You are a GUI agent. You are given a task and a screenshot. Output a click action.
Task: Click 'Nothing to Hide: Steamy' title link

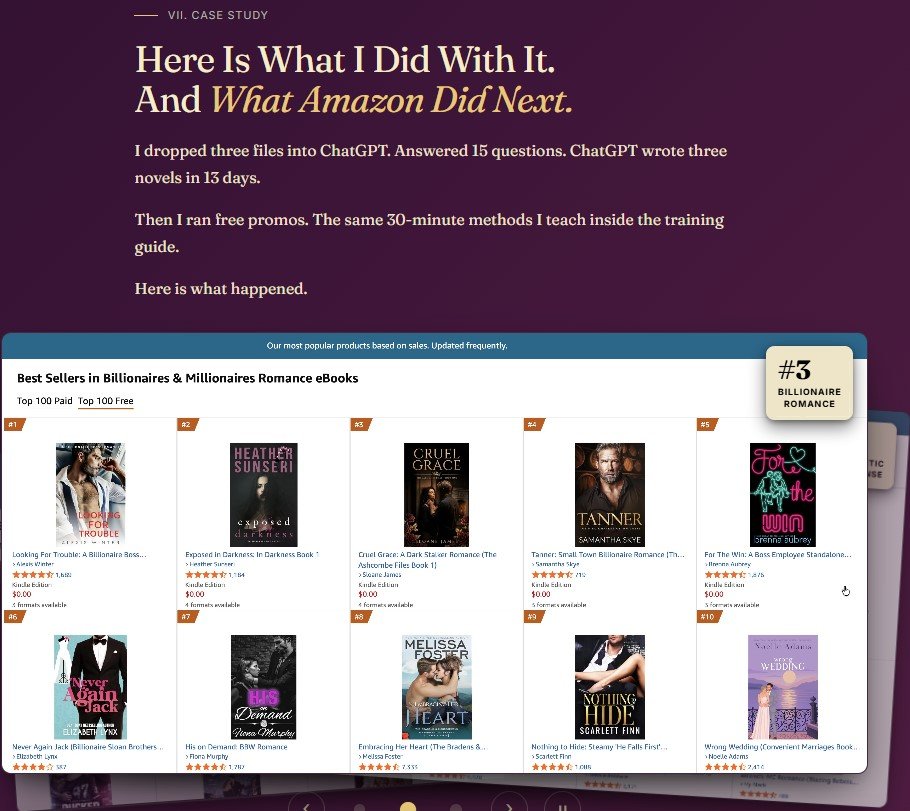(599, 747)
